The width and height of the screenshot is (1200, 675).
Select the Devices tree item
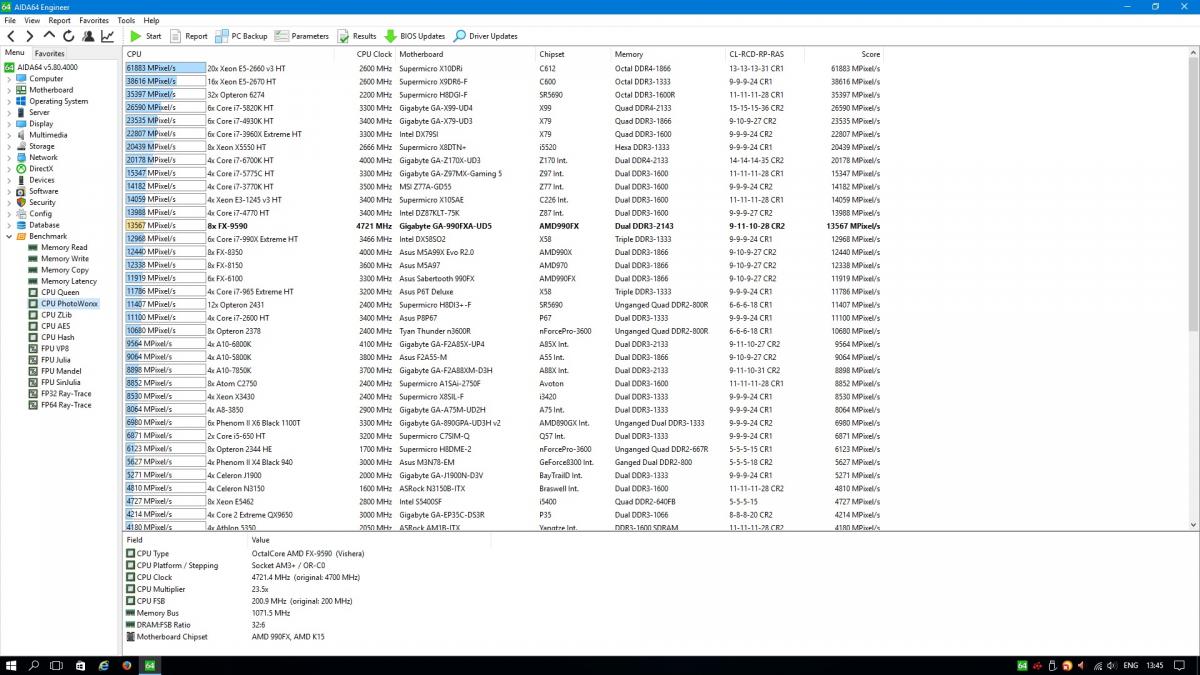pos(42,180)
